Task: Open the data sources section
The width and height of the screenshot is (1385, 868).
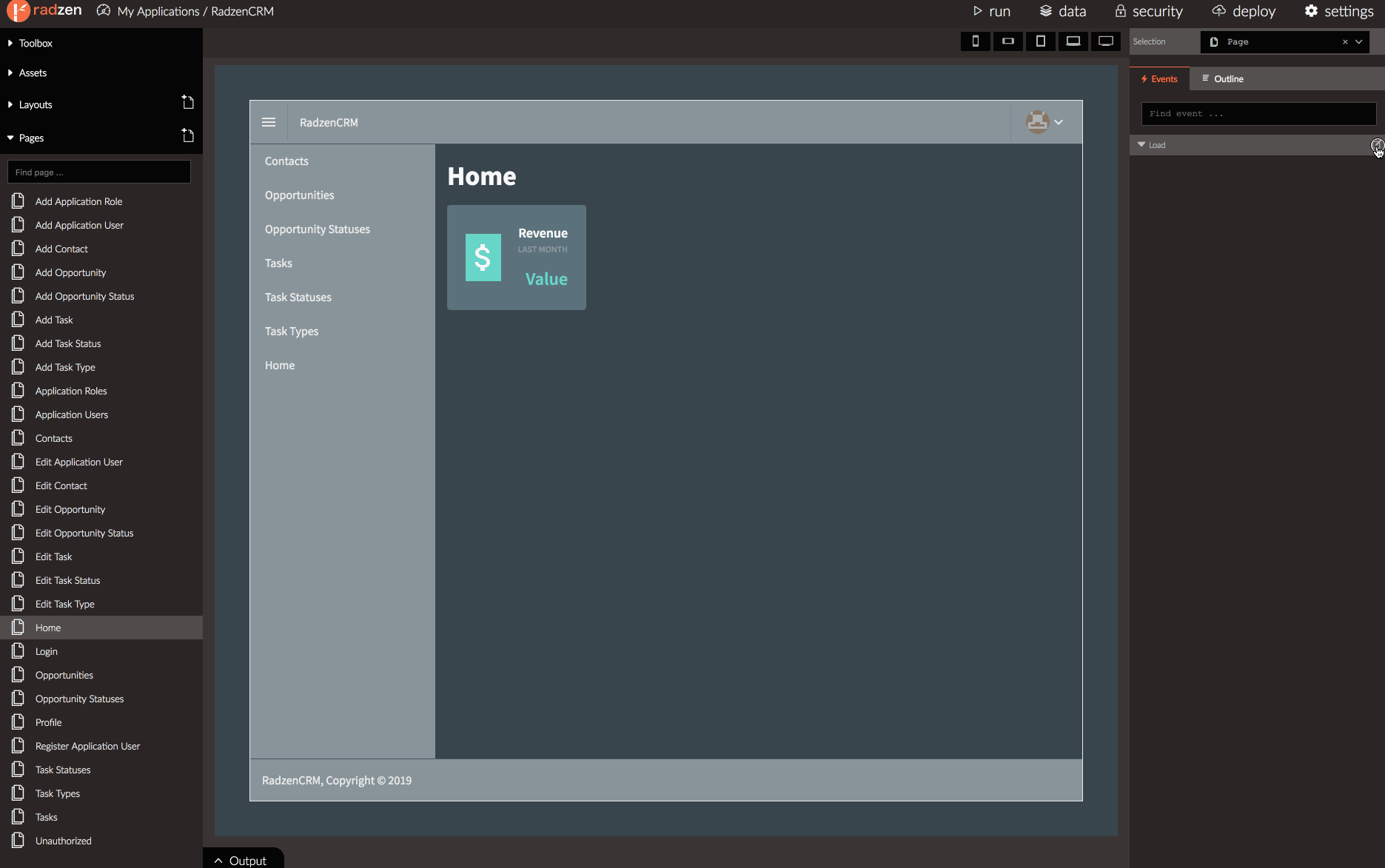Action: [1063, 11]
